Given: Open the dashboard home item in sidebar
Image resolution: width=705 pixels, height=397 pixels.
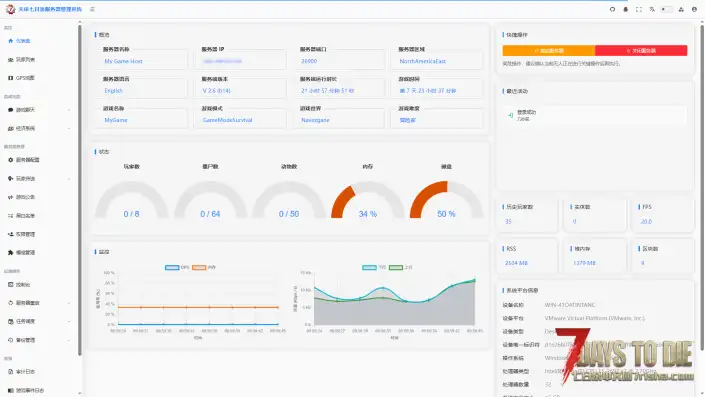Looking at the screenshot, I should (19, 41).
